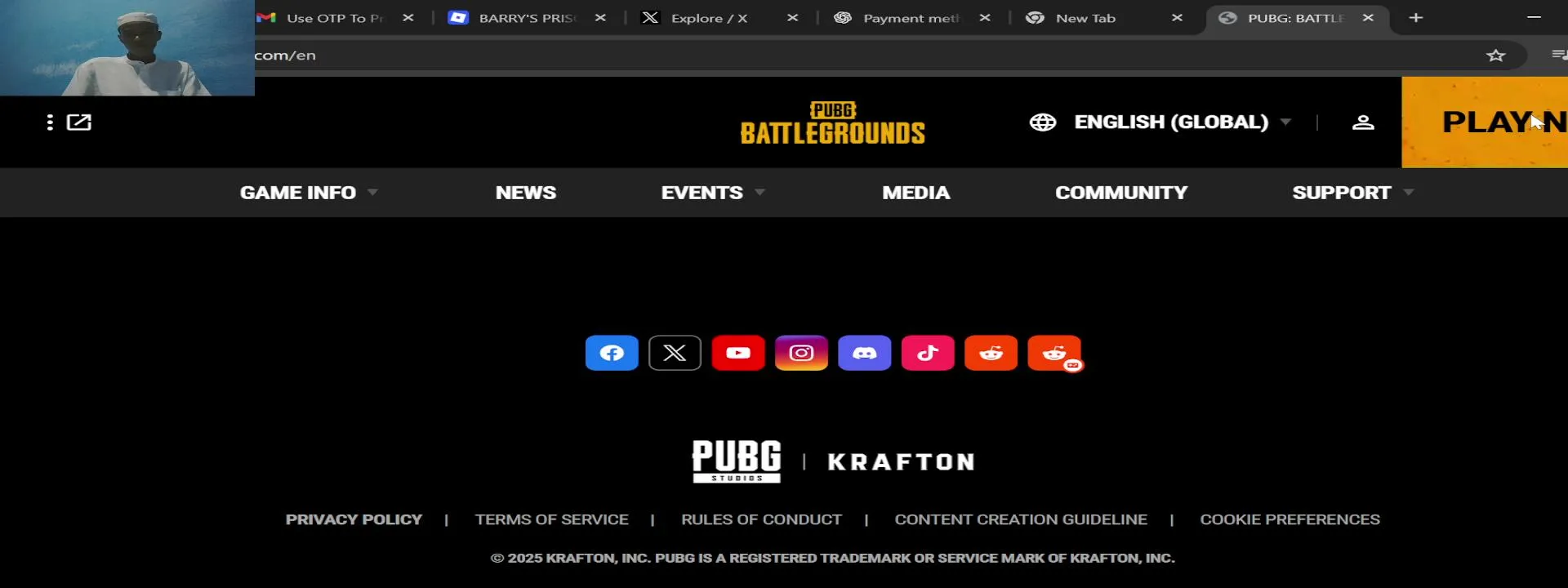Screen dimensions: 1568x588
Task: Close the PUBG: BATTLEGROUNDS tab
Action: click(1368, 18)
